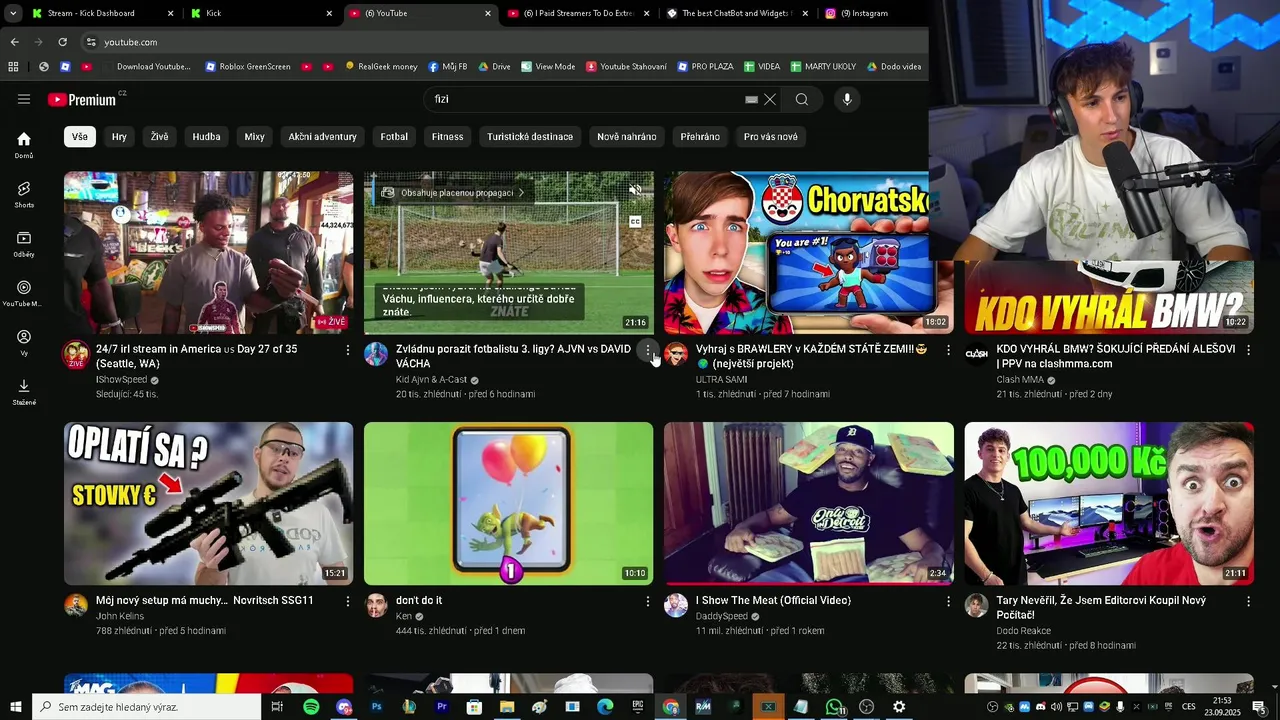Clear the search box text
The image size is (1280, 720).
click(770, 99)
